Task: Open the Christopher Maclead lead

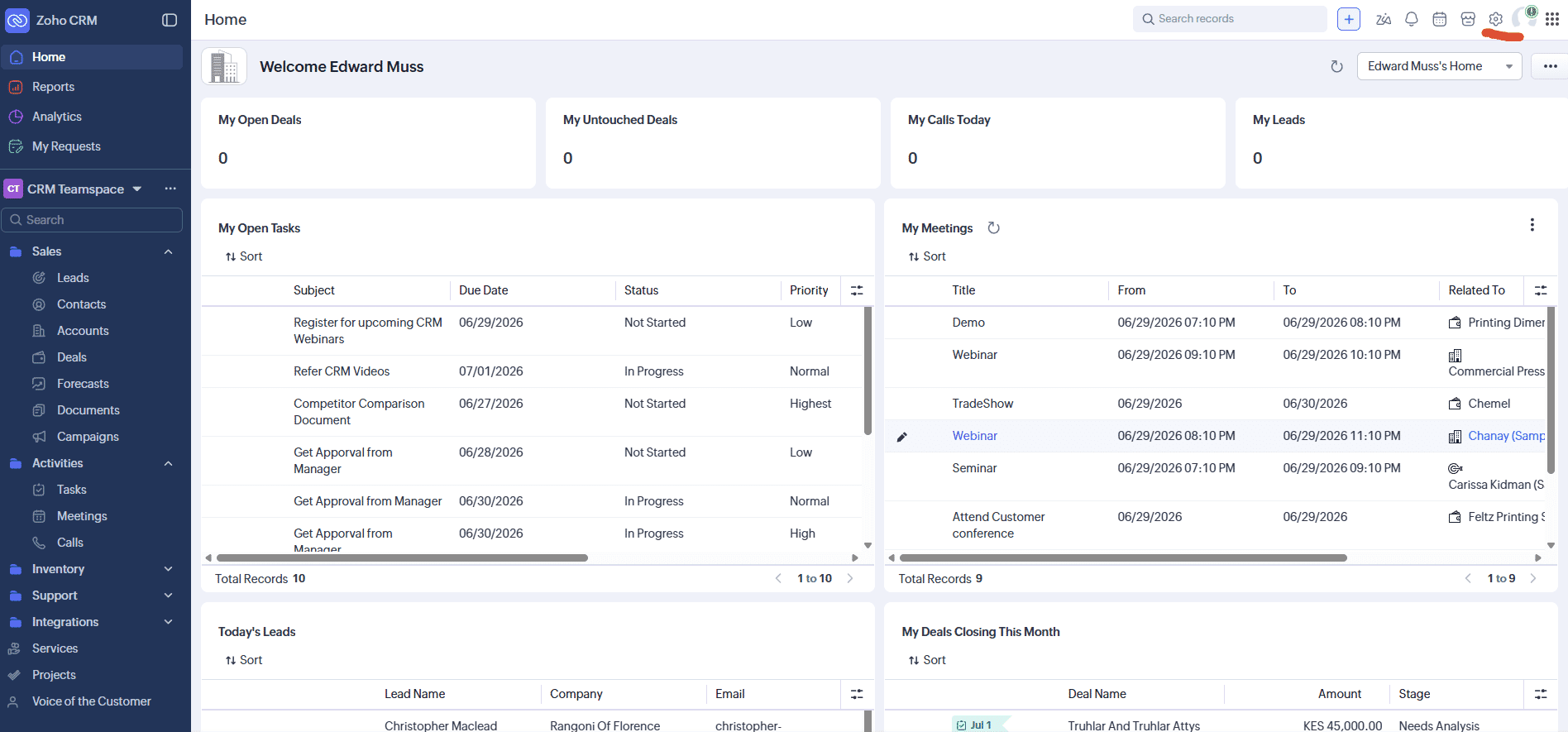Action: 441,725
